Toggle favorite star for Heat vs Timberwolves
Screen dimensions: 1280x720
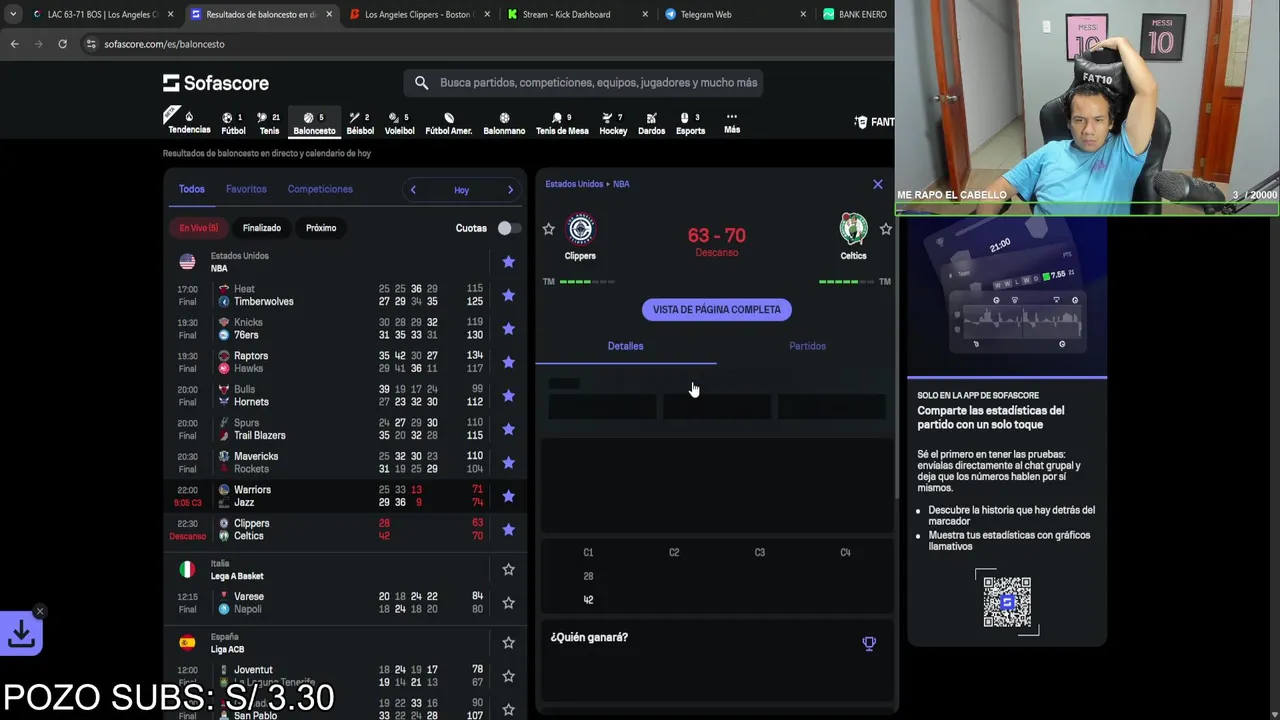pyautogui.click(x=508, y=295)
